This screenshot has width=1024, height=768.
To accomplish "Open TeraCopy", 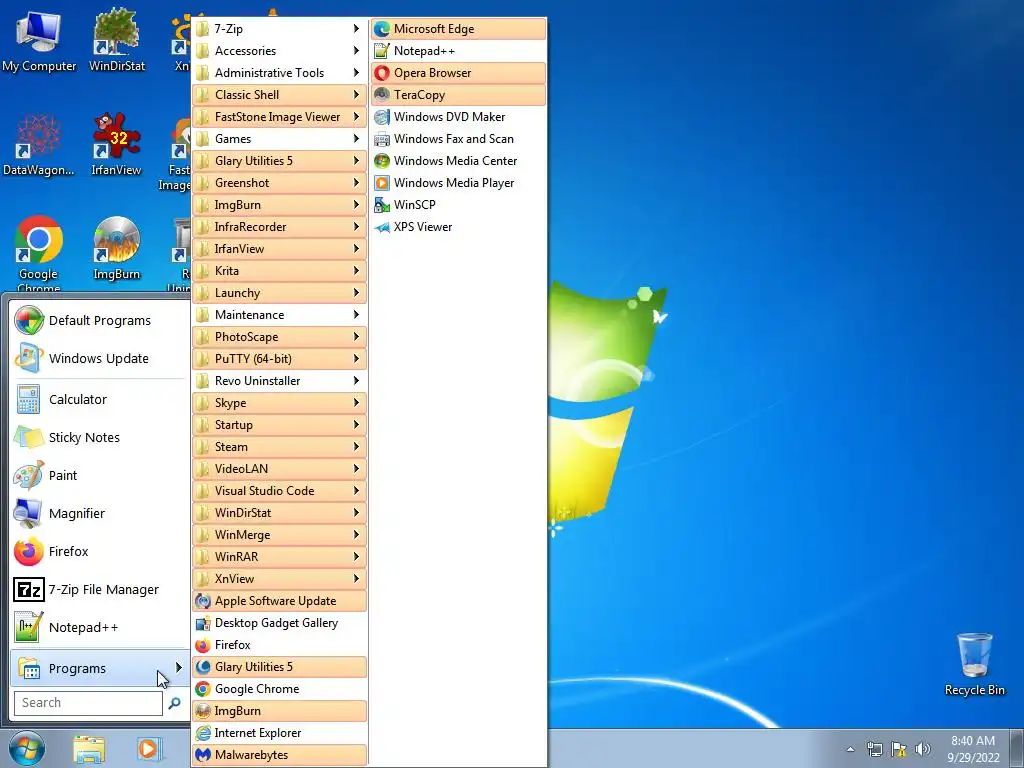I will 458,95.
